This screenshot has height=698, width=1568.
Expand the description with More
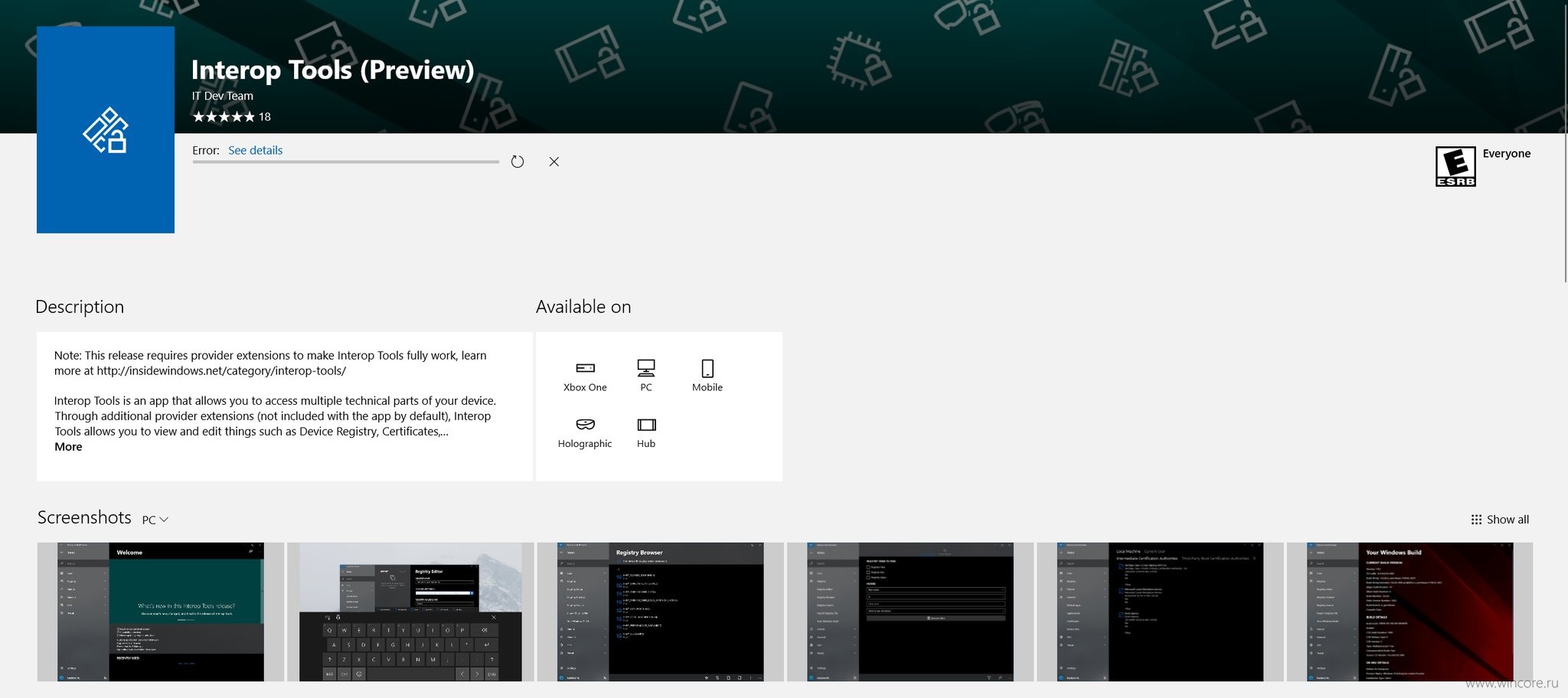point(68,447)
